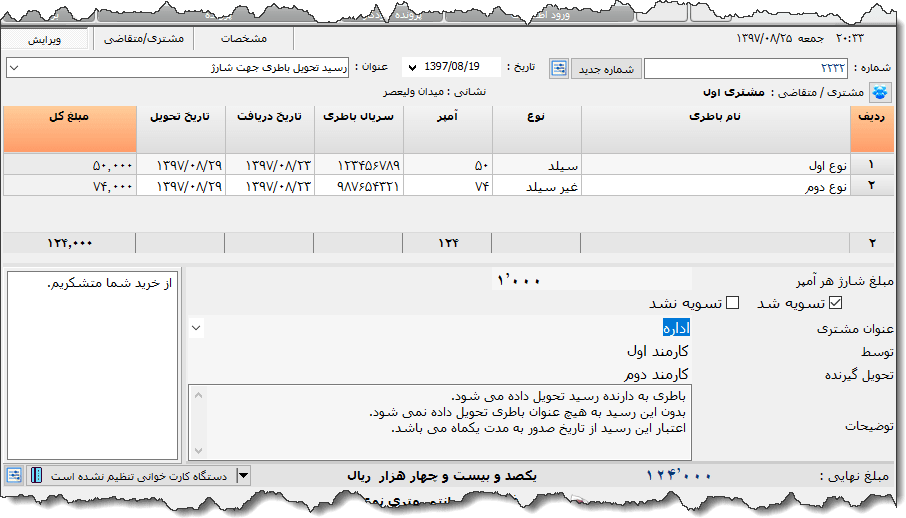Click the amount cell ۵۰,۰۰۰

(x=70, y=165)
